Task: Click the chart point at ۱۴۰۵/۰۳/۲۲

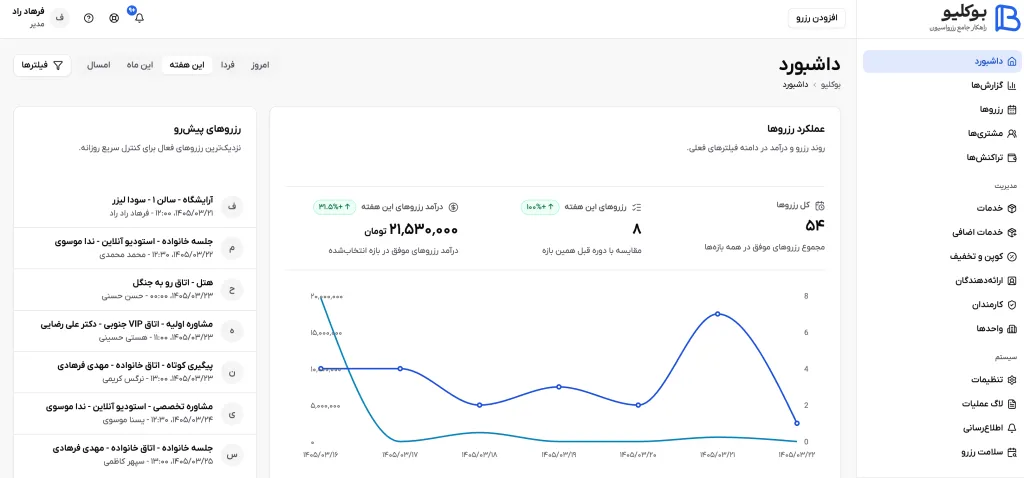Action: tap(797, 423)
